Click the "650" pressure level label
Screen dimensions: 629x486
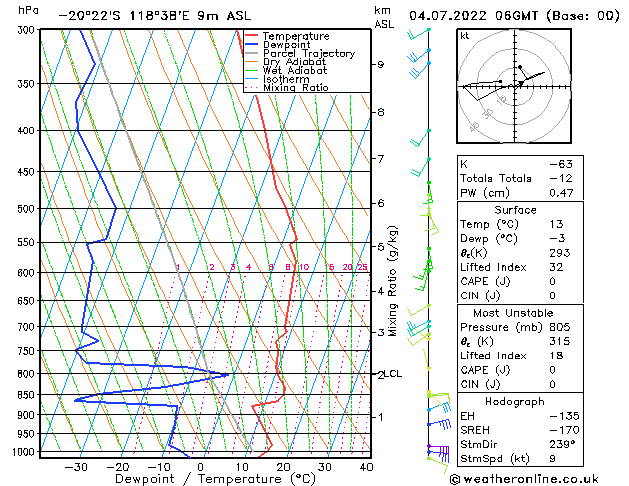click(28, 301)
